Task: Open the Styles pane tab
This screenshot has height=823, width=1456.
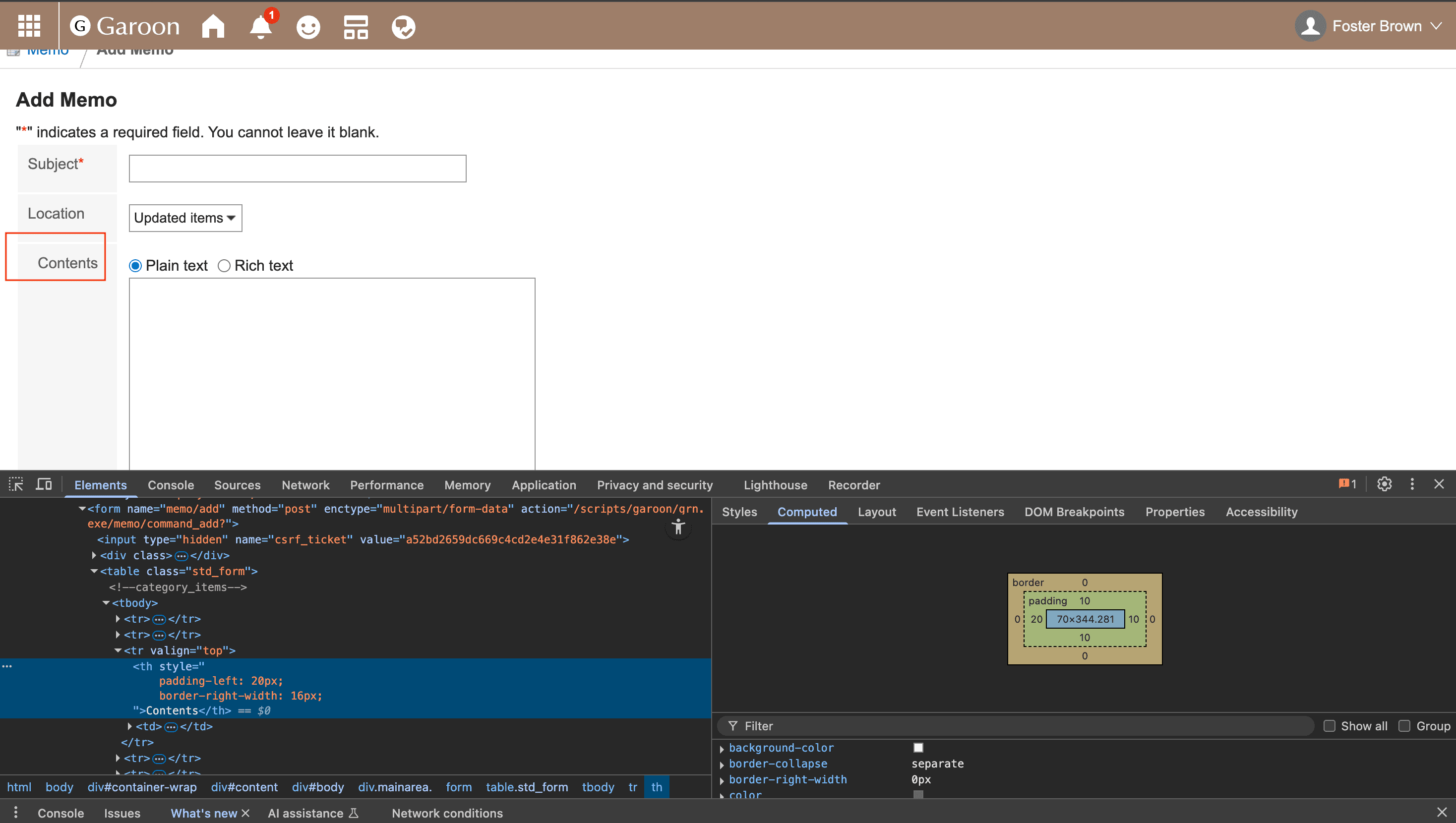Action: [x=739, y=512]
